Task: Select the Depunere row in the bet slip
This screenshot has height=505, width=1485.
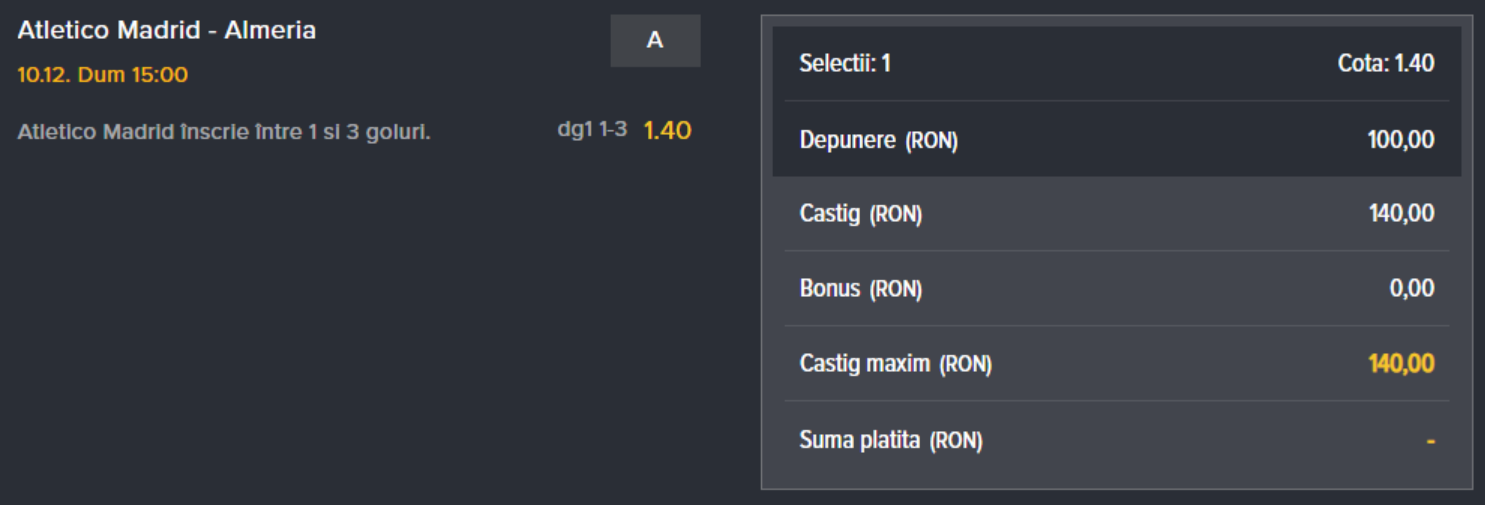Action: (x=1117, y=140)
